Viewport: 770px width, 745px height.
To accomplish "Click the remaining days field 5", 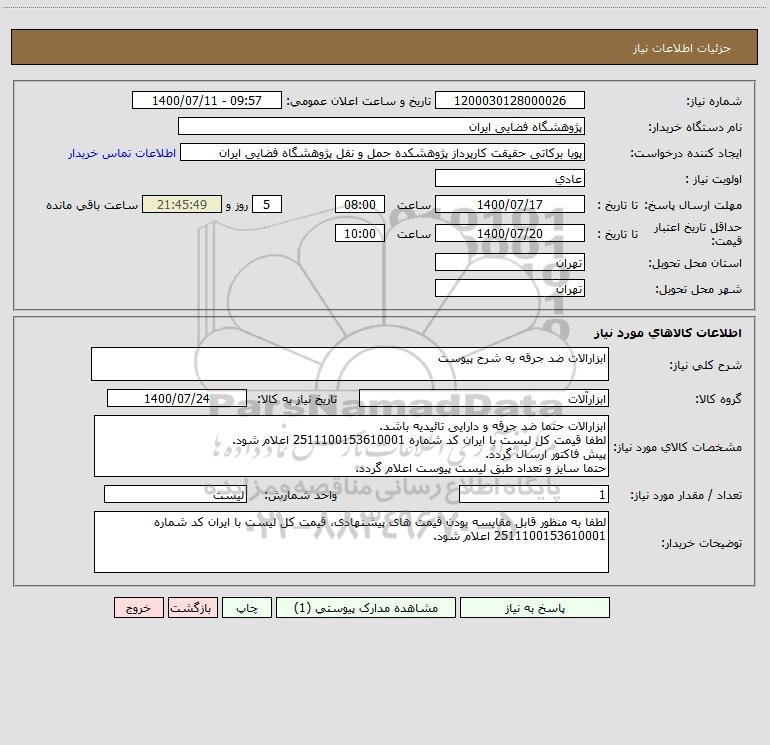I will click(x=267, y=204).
